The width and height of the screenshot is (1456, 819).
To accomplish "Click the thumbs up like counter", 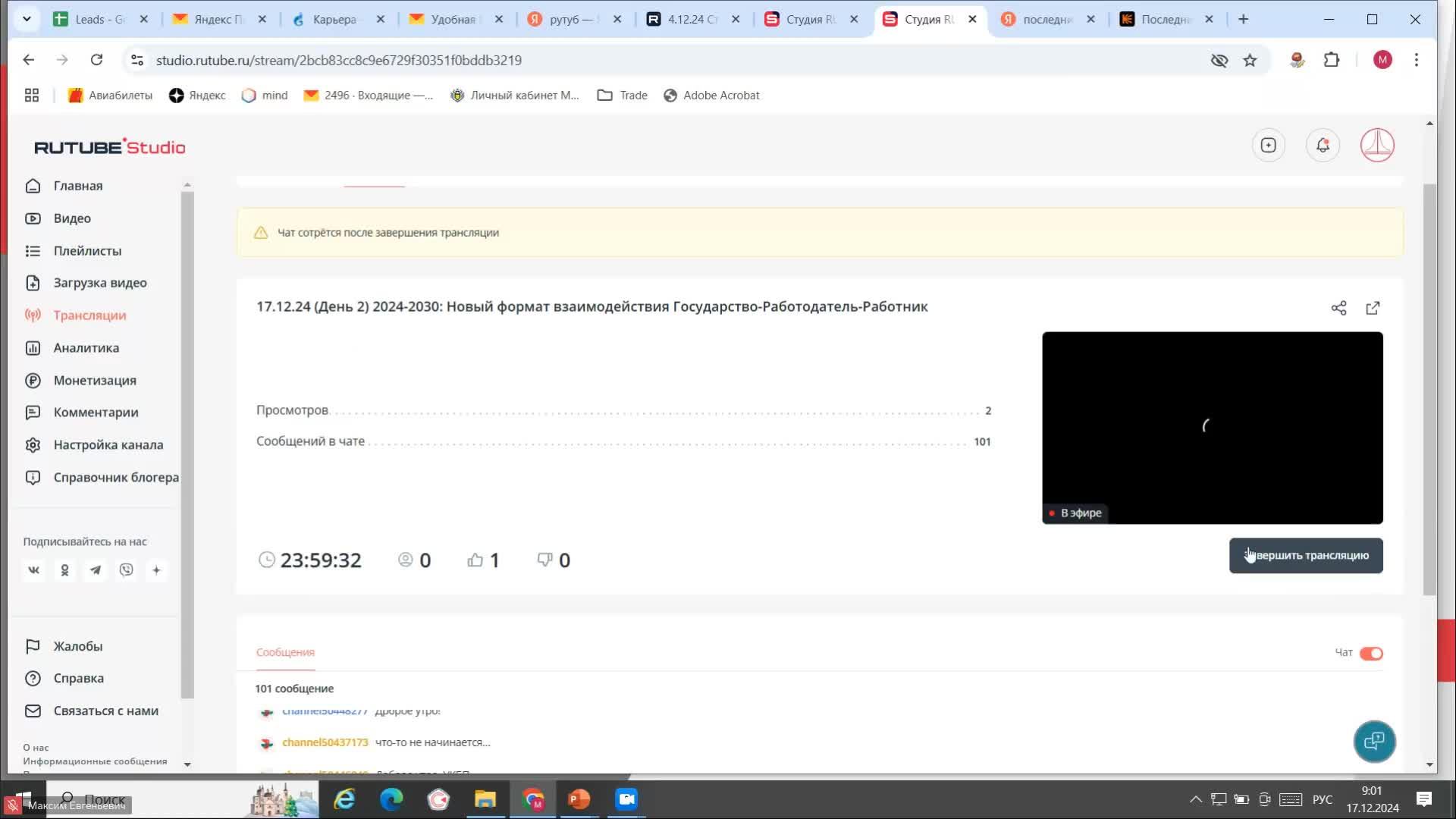I will [475, 560].
